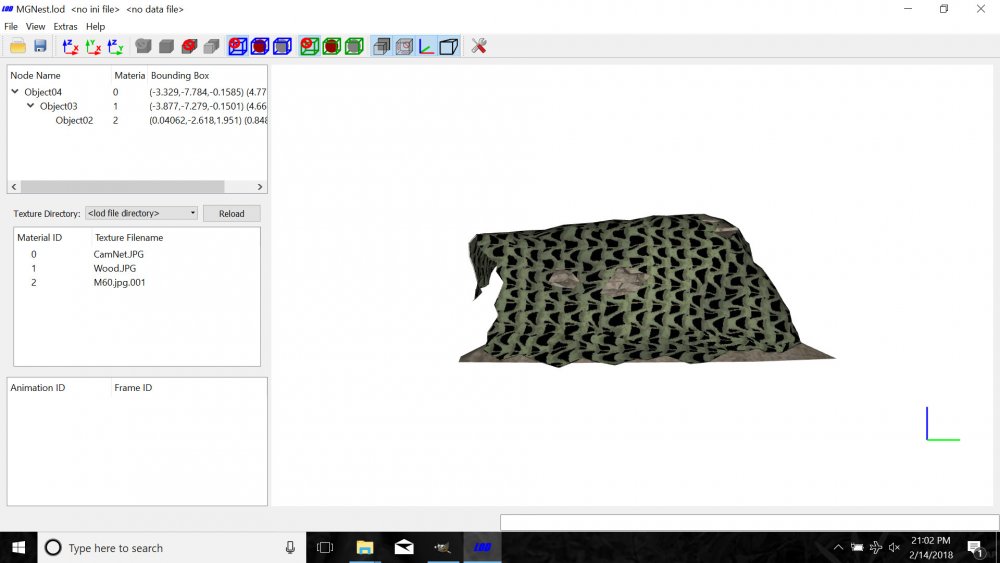Toggle the blue-green axis display button

point(427,46)
